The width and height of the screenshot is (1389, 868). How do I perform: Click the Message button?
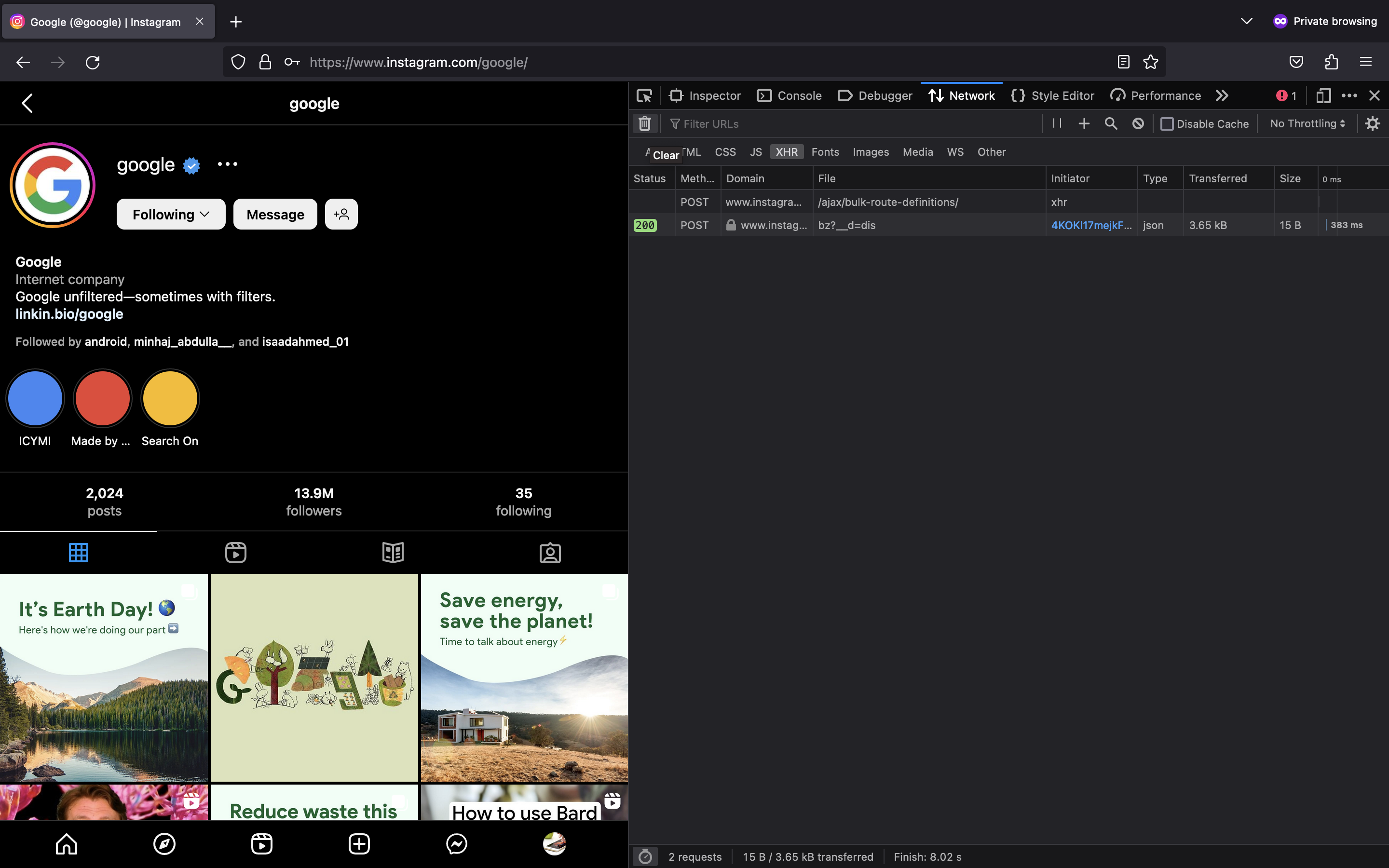click(x=275, y=214)
